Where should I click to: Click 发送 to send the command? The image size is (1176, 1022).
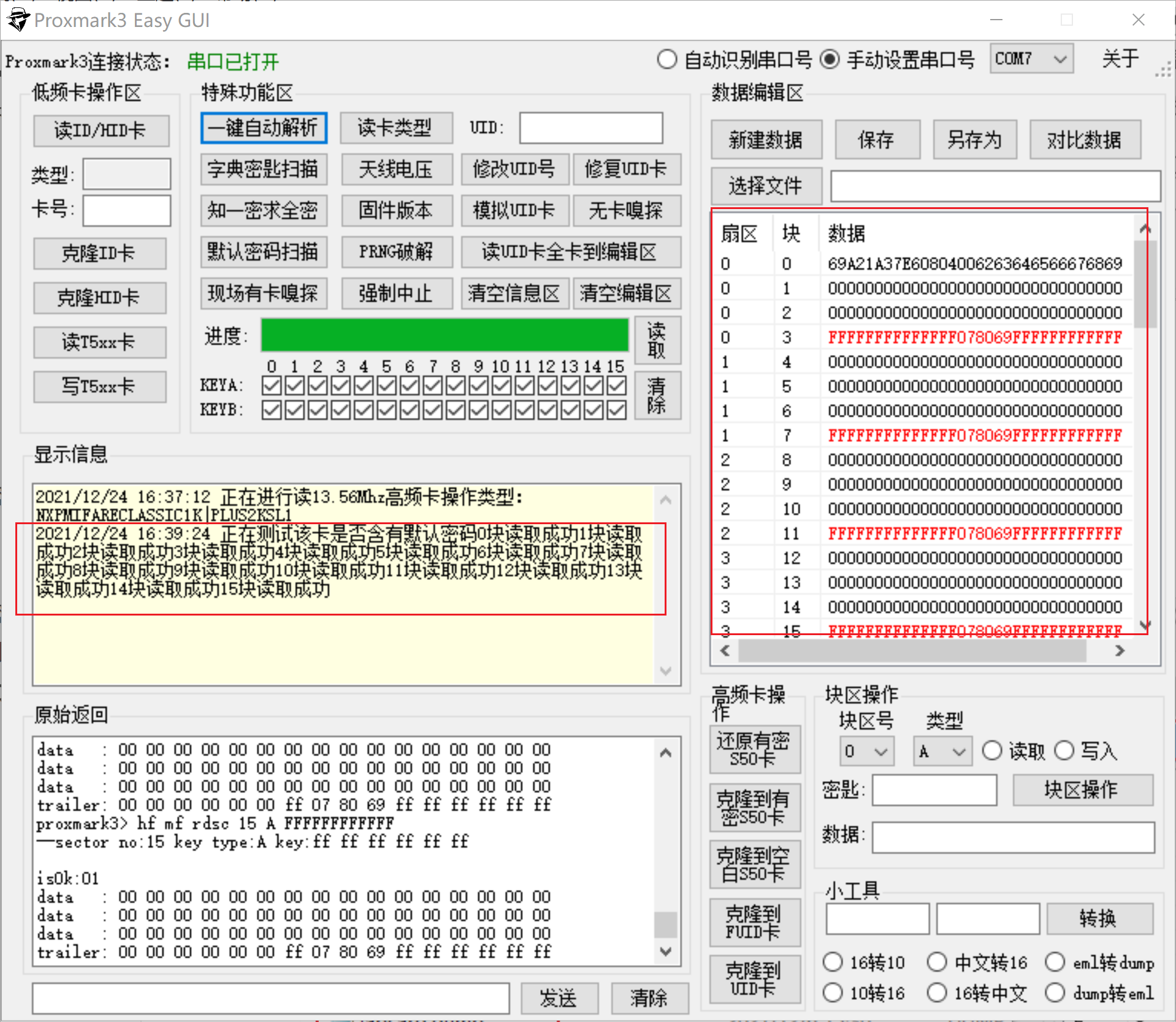tap(559, 998)
